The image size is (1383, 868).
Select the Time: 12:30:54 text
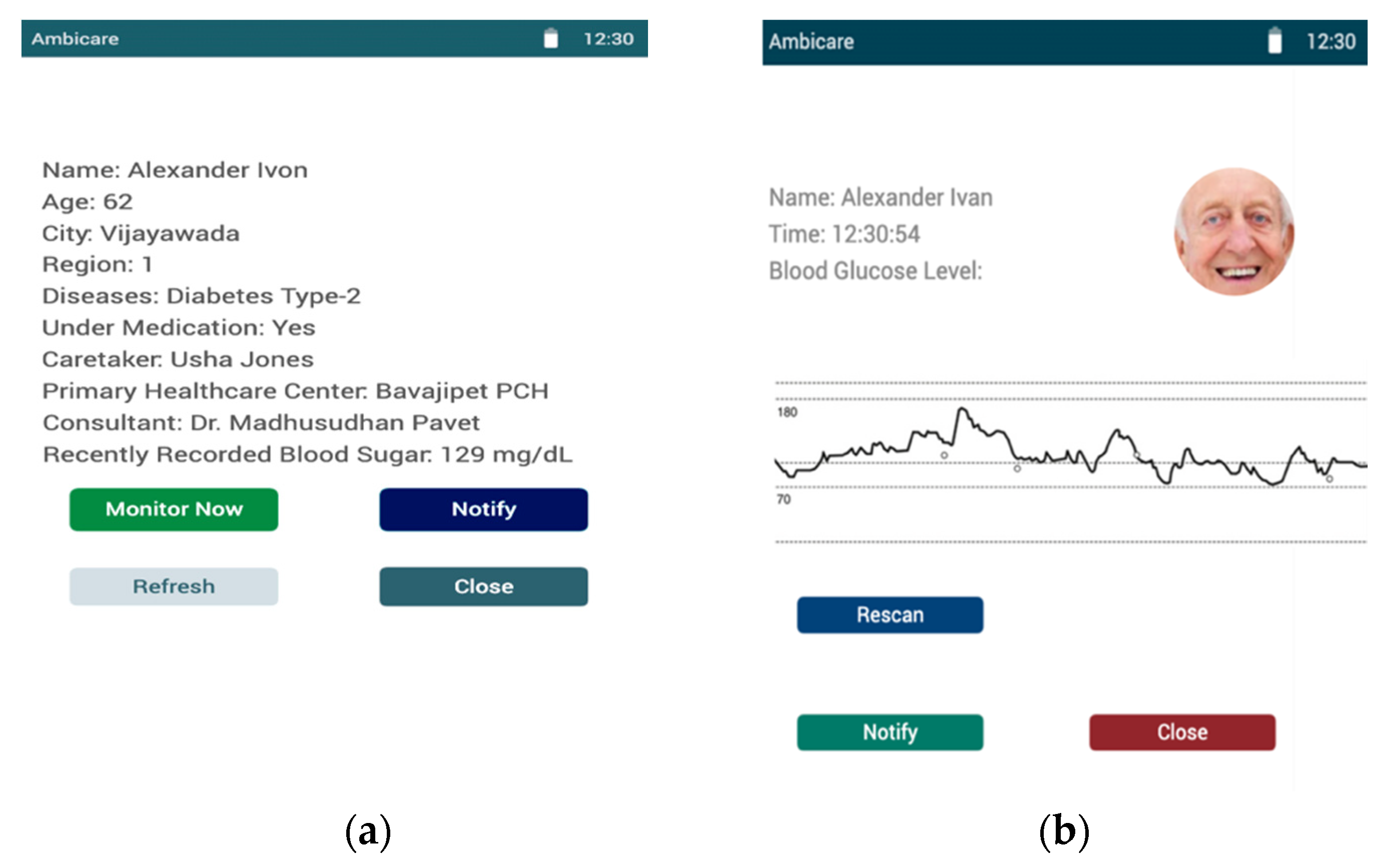pyautogui.click(x=844, y=234)
